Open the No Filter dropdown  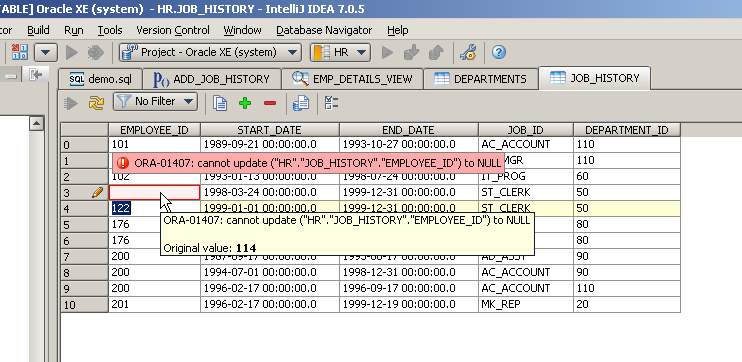(155, 102)
